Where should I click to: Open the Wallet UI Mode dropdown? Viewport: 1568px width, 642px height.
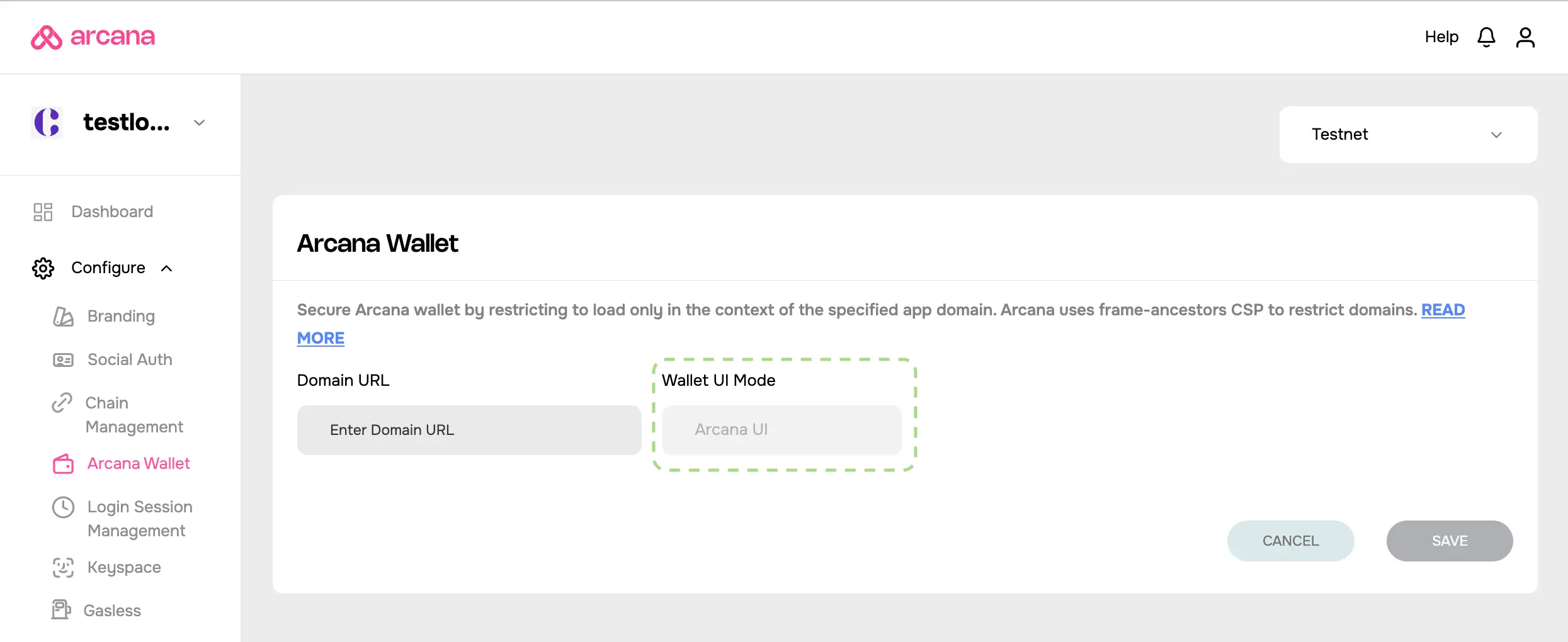tap(781, 430)
